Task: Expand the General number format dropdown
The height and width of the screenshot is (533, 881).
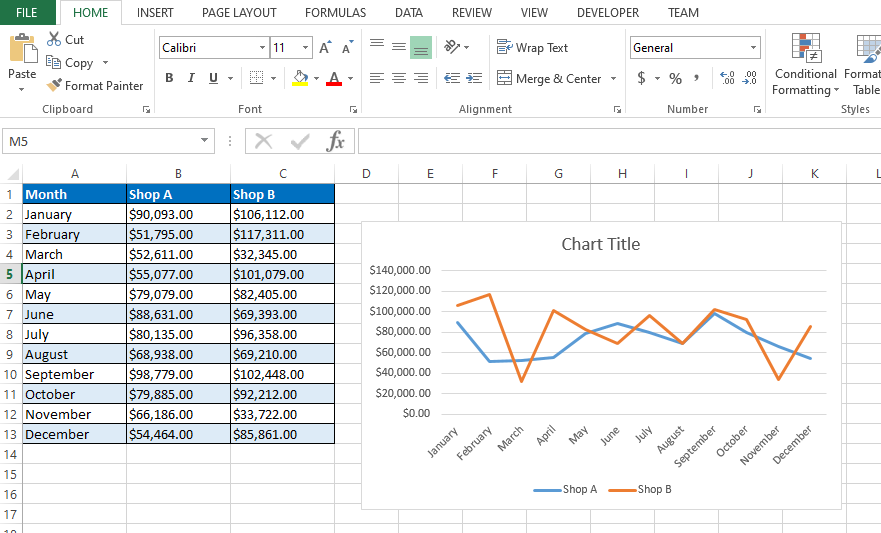Action: click(x=753, y=48)
